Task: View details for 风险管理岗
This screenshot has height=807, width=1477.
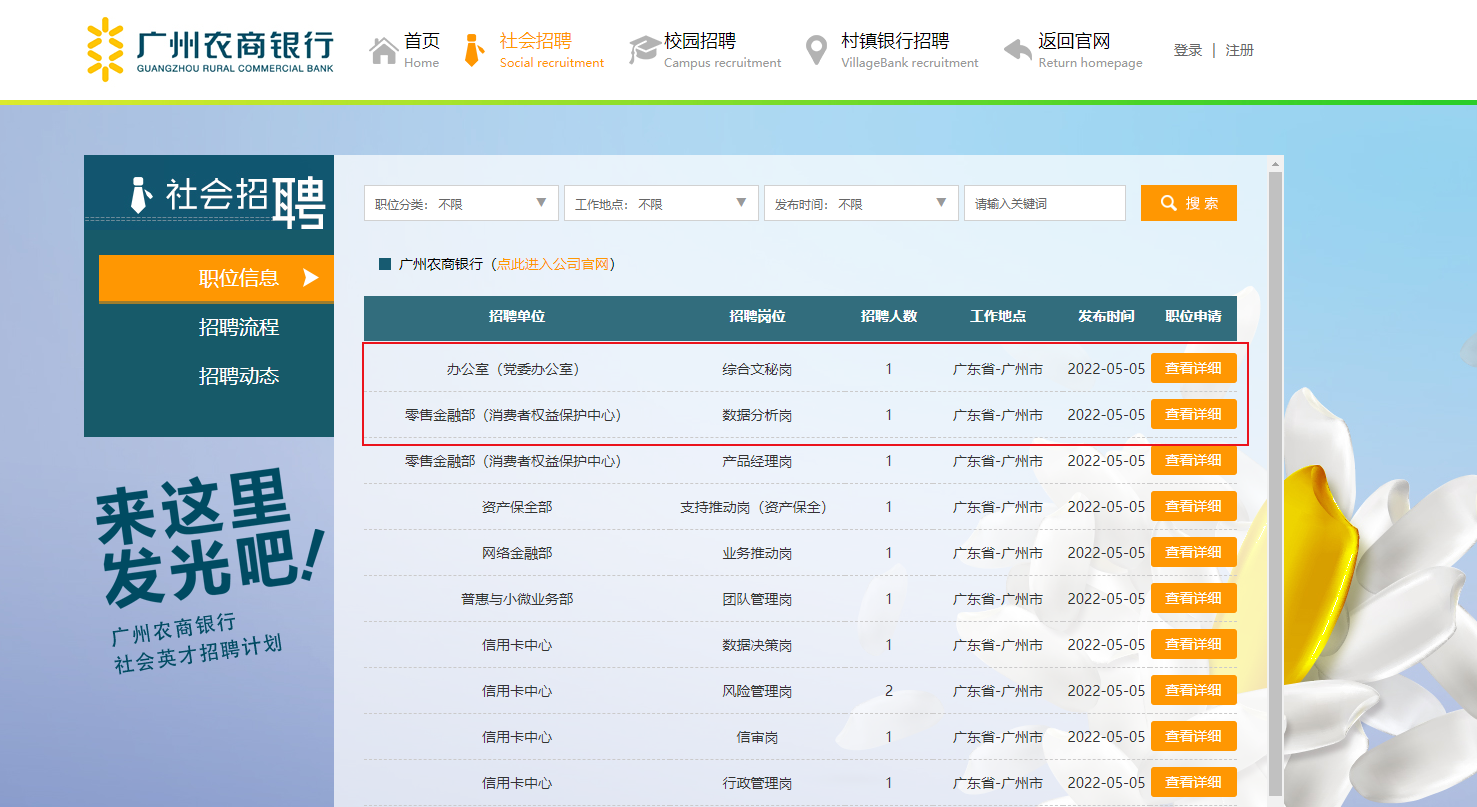Action: click(x=1194, y=690)
